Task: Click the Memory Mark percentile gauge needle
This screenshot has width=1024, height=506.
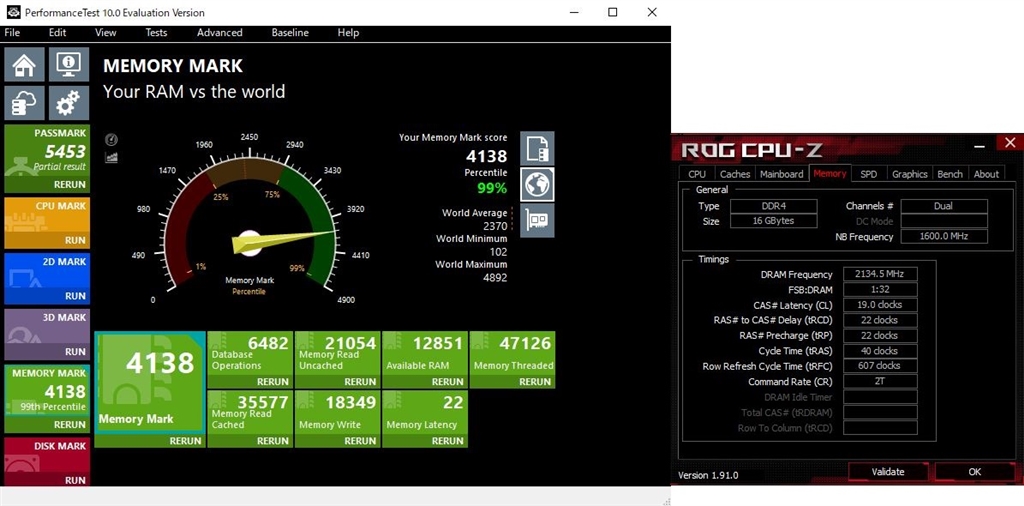Action: click(283, 241)
